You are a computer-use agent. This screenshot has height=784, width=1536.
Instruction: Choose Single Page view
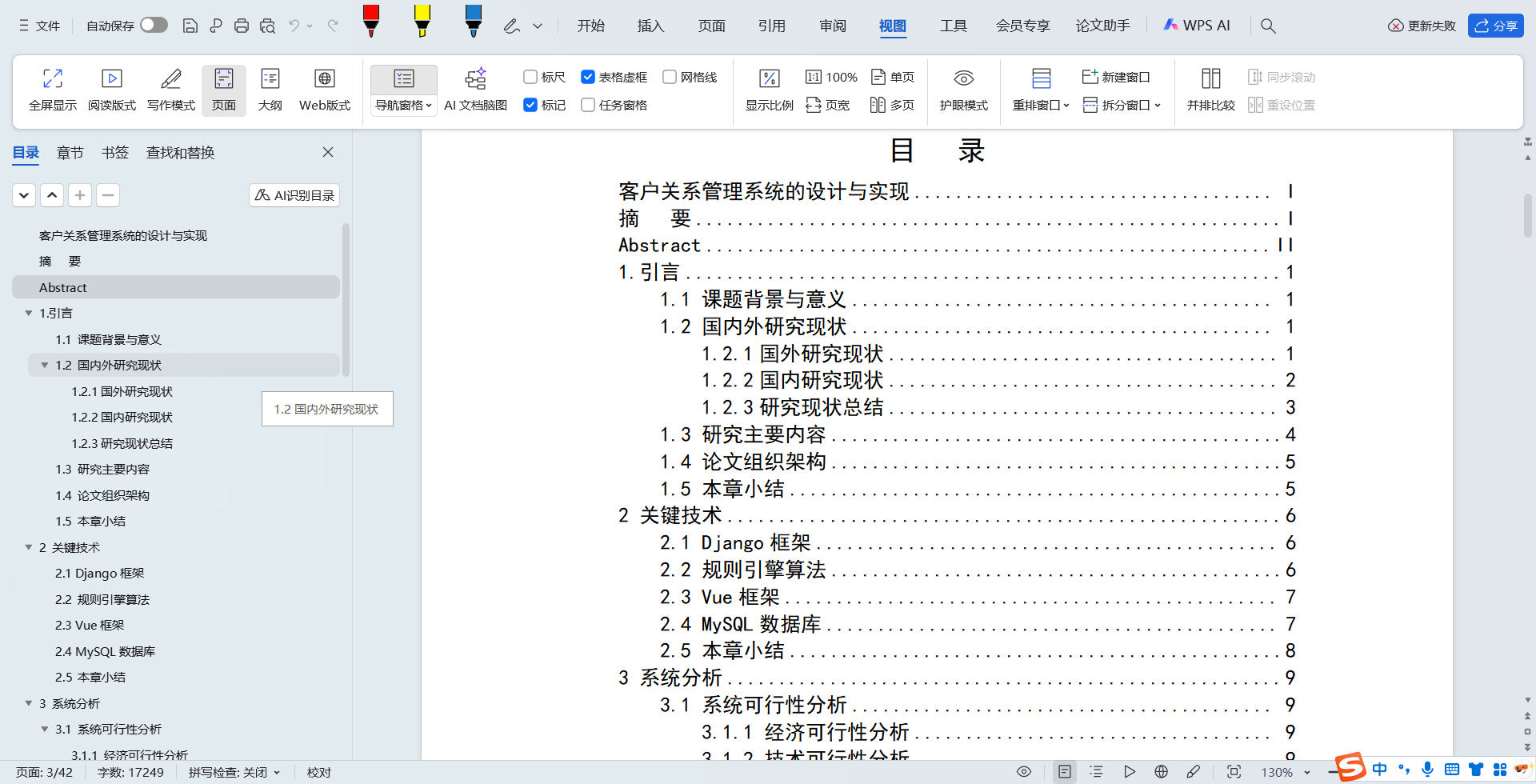tap(893, 77)
